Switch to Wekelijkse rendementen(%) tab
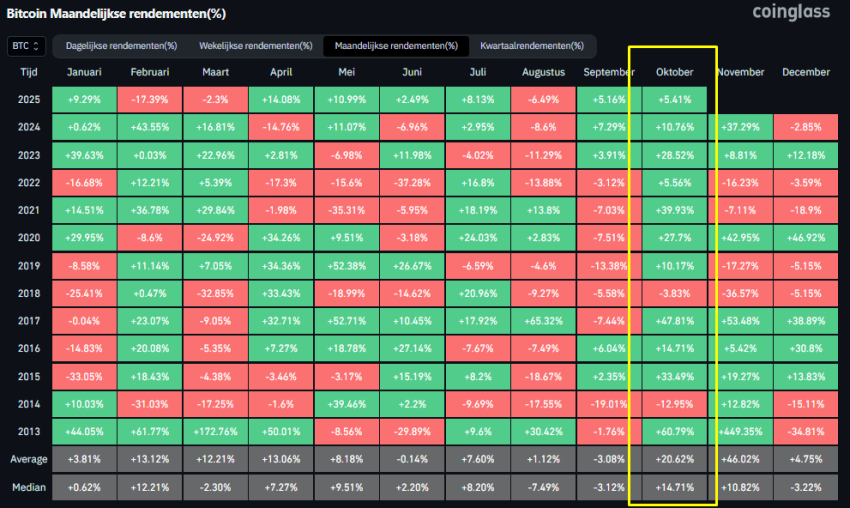 255,46
